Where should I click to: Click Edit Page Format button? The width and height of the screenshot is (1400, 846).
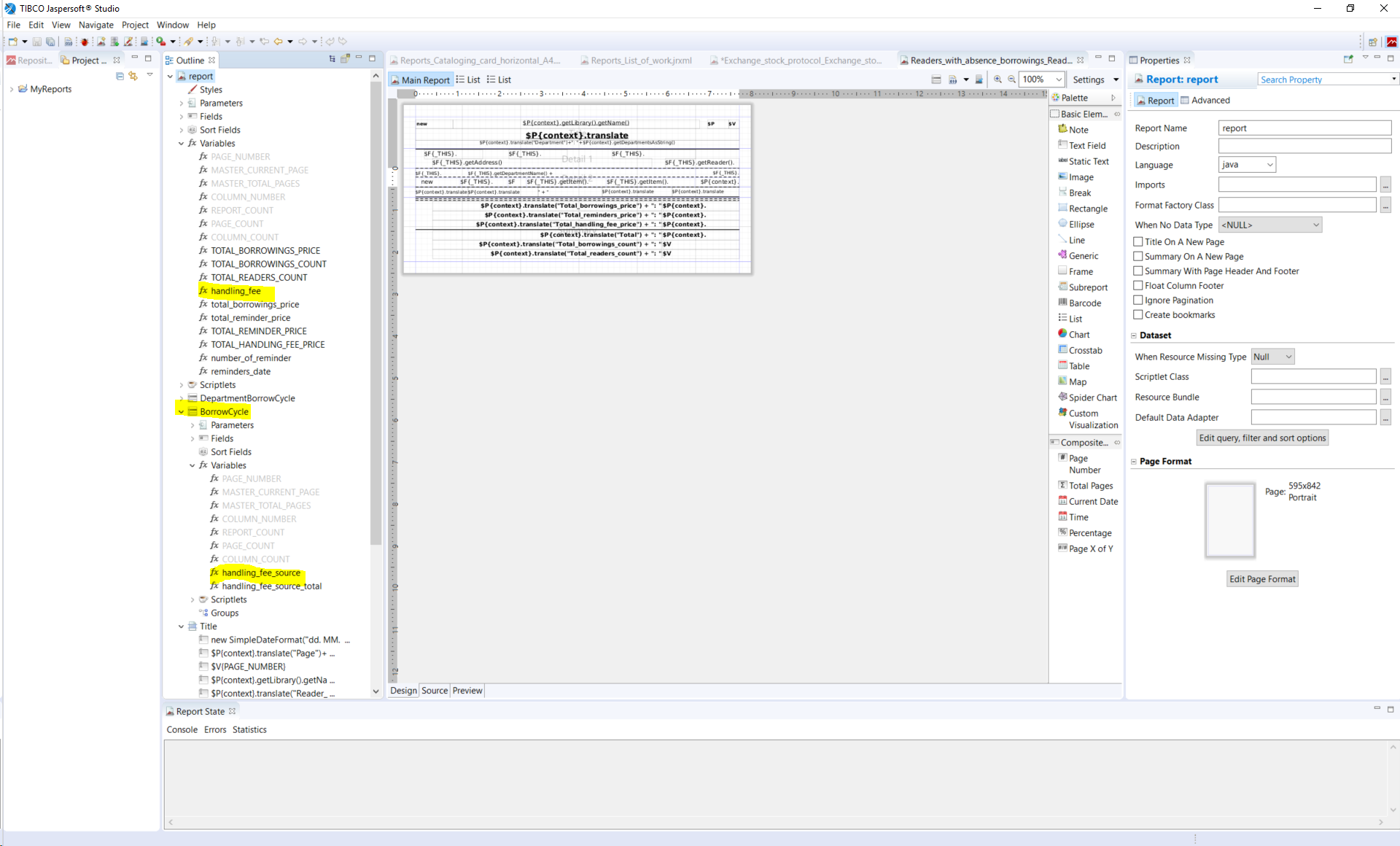(1262, 579)
